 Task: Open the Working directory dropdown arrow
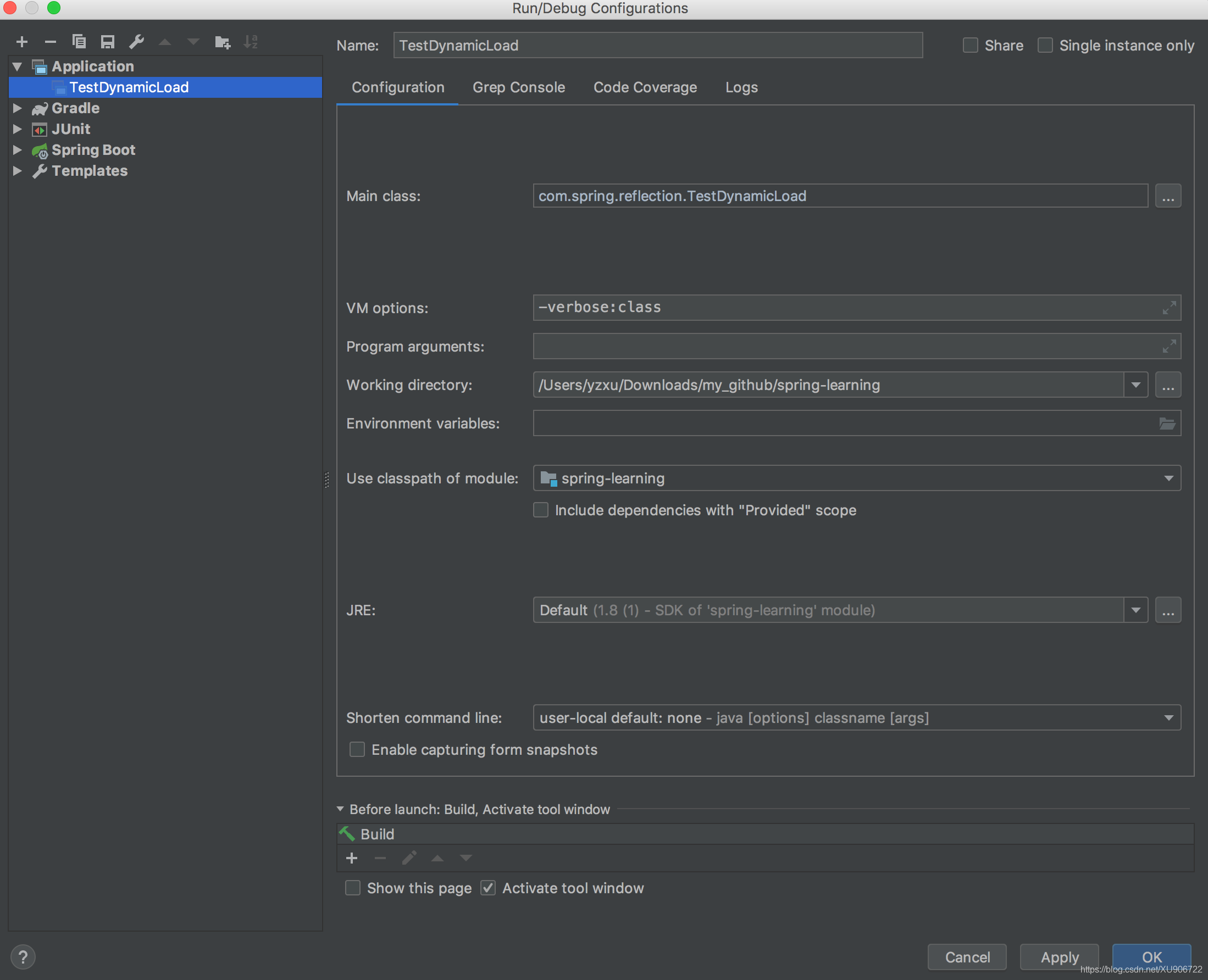pyautogui.click(x=1135, y=385)
